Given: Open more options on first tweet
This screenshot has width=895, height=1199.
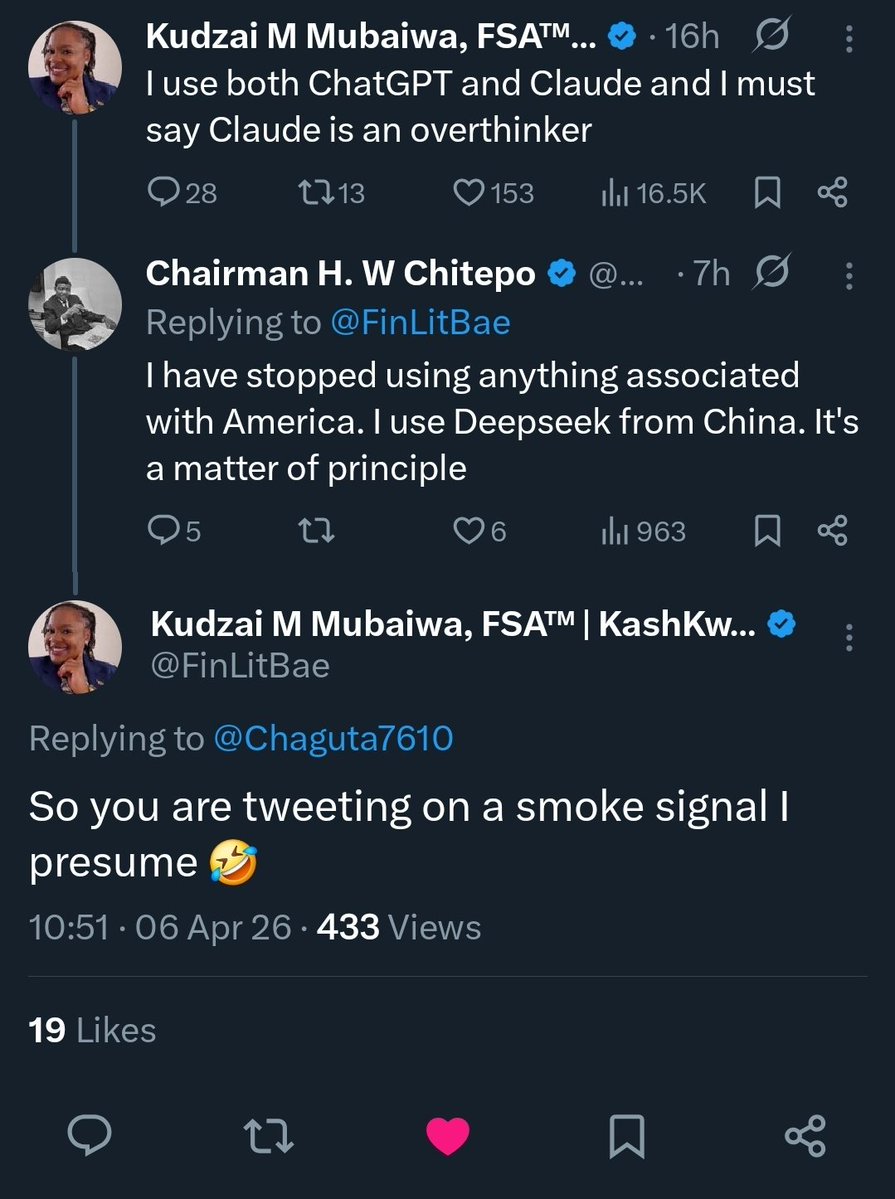Looking at the screenshot, I should coord(849,39).
